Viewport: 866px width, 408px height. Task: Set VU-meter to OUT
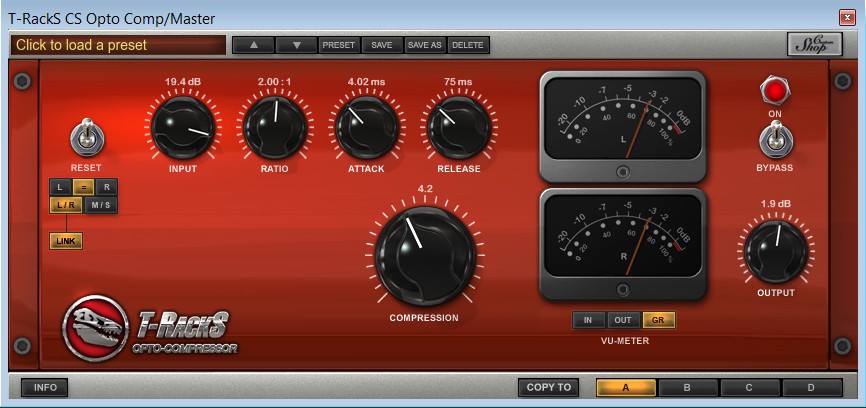click(x=624, y=320)
